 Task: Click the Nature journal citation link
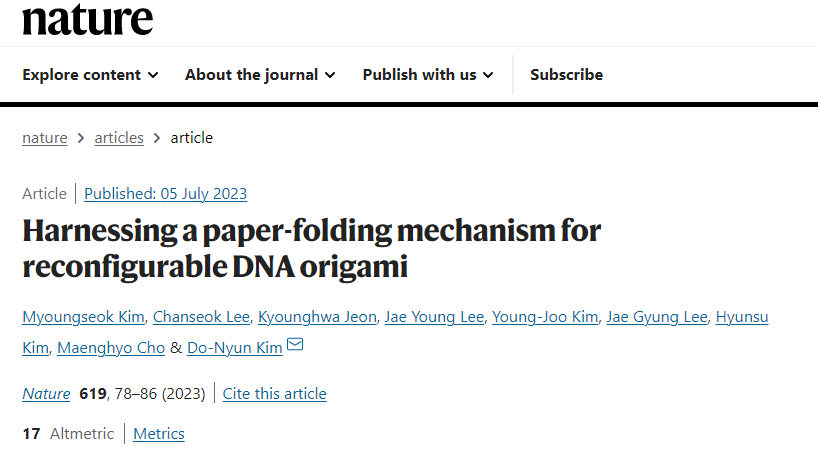[x=46, y=394]
